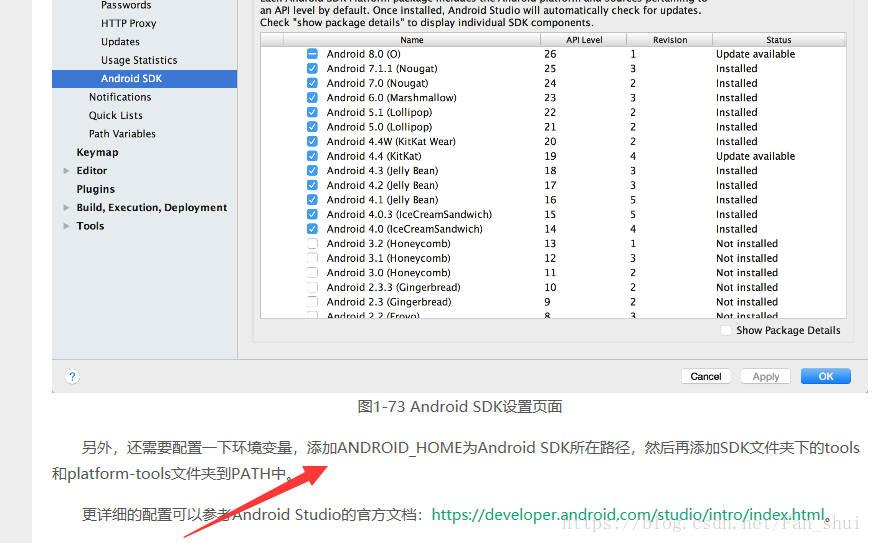873x543 pixels.
Task: Uncheck Android 4.4W (KitKat Wear) checkbox
Action: [312, 141]
